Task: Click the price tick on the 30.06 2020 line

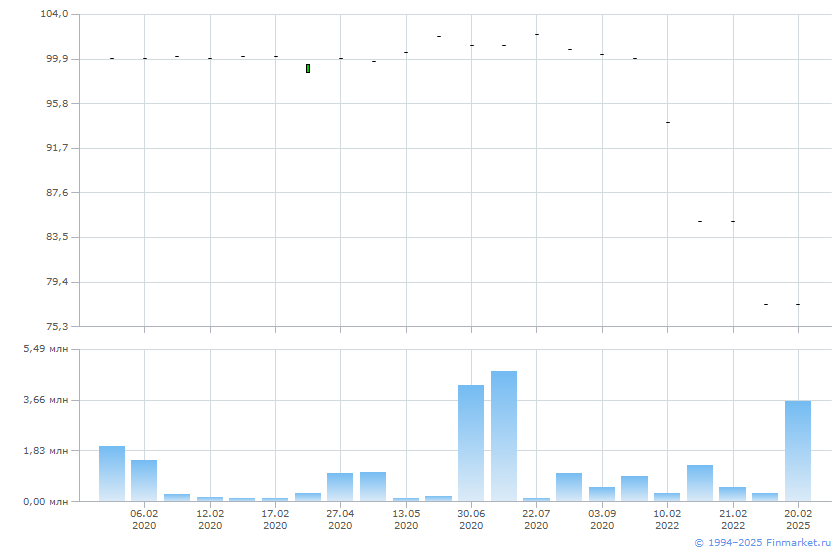Action: (472, 46)
